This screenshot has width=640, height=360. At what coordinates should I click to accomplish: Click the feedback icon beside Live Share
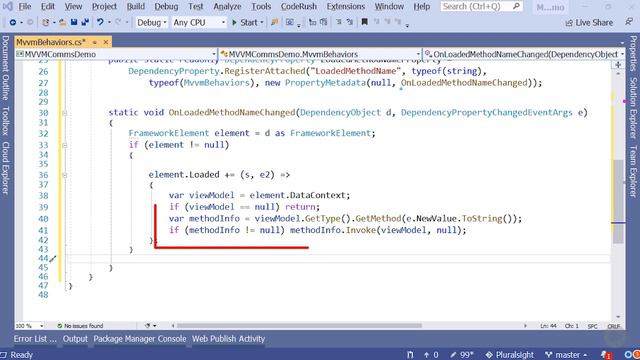pyautogui.click(x=629, y=22)
